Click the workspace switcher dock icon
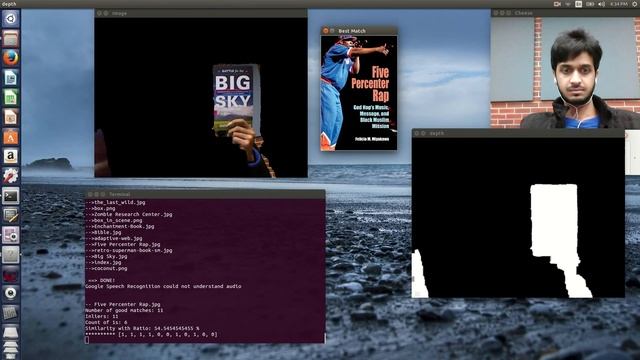This screenshot has width=640, height=360. tap(11, 313)
